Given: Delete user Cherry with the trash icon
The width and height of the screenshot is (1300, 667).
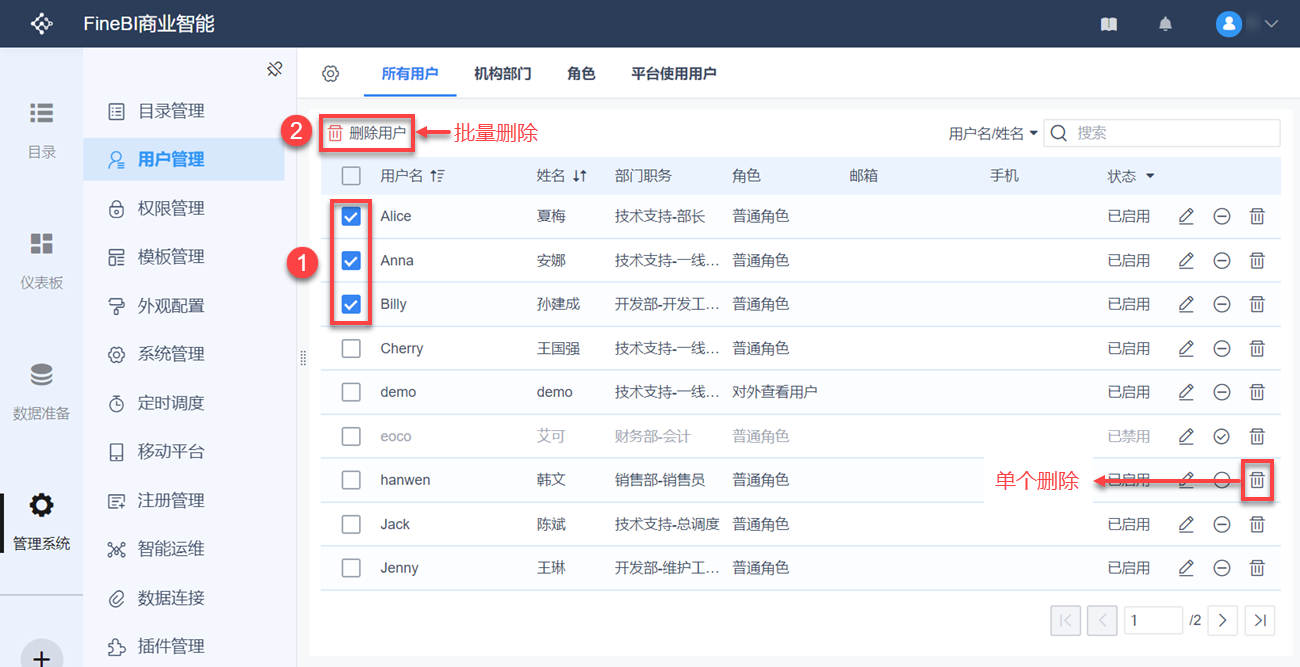Looking at the screenshot, I should [1257, 348].
